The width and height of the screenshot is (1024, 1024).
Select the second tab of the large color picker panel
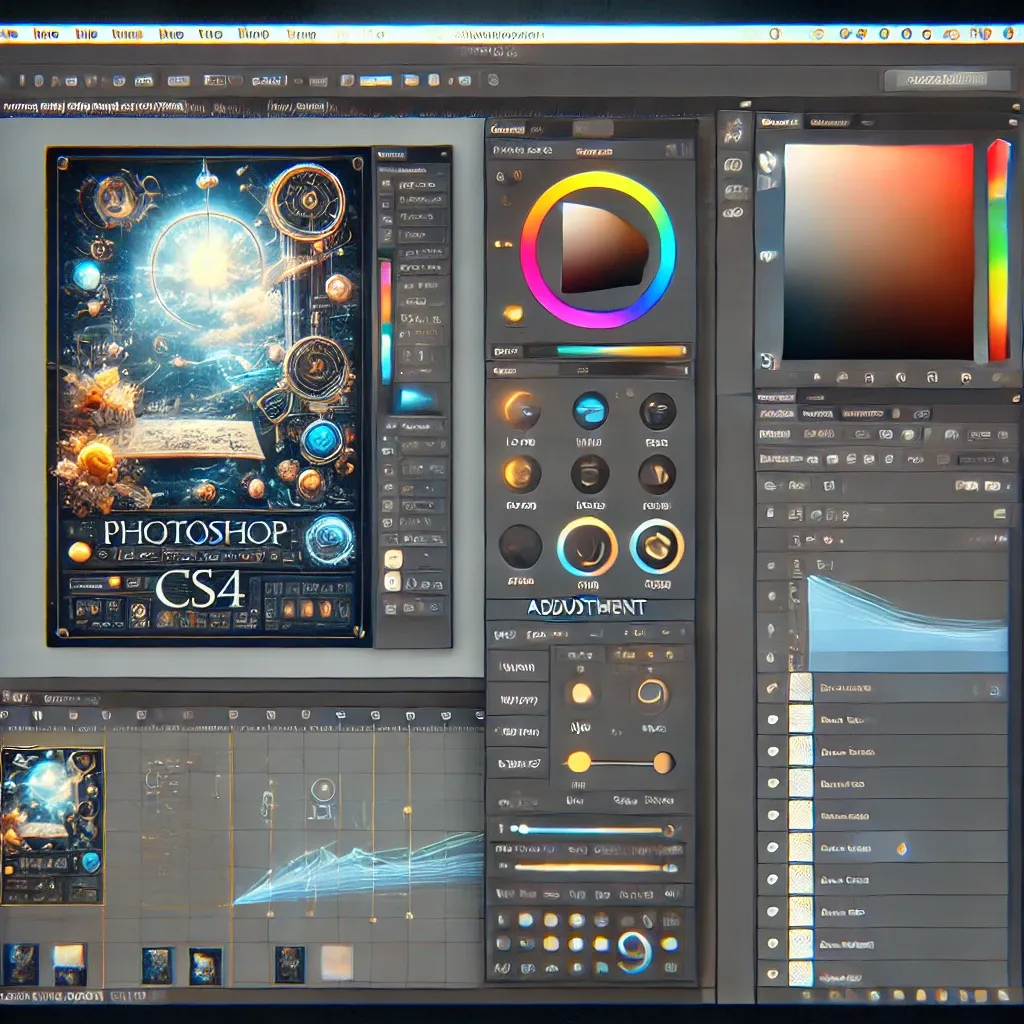[829, 122]
